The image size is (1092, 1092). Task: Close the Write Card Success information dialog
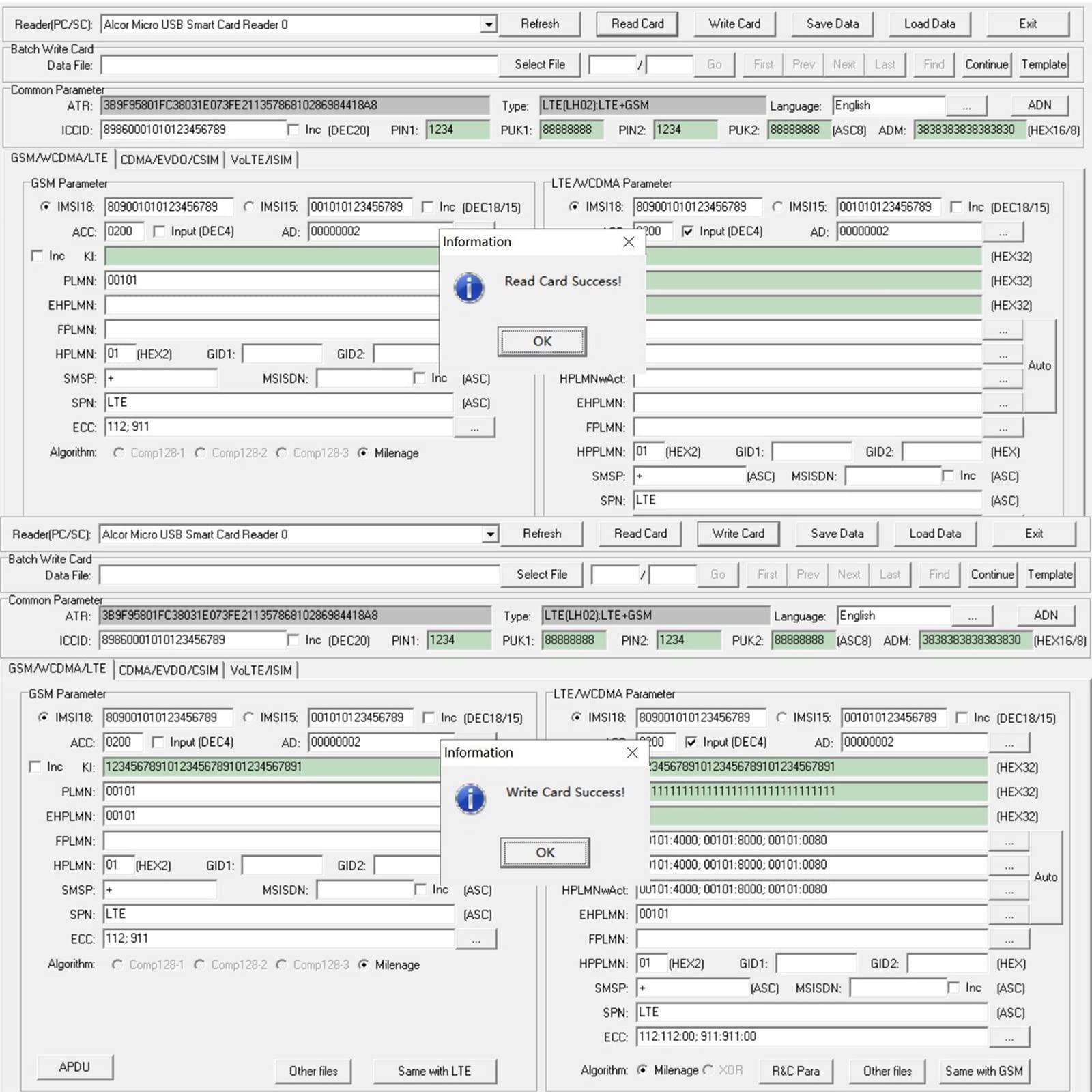tap(632, 753)
